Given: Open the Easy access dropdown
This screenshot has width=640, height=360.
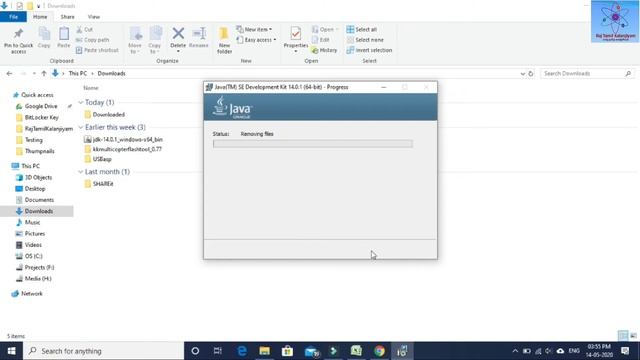Looking at the screenshot, I should click(256, 40).
